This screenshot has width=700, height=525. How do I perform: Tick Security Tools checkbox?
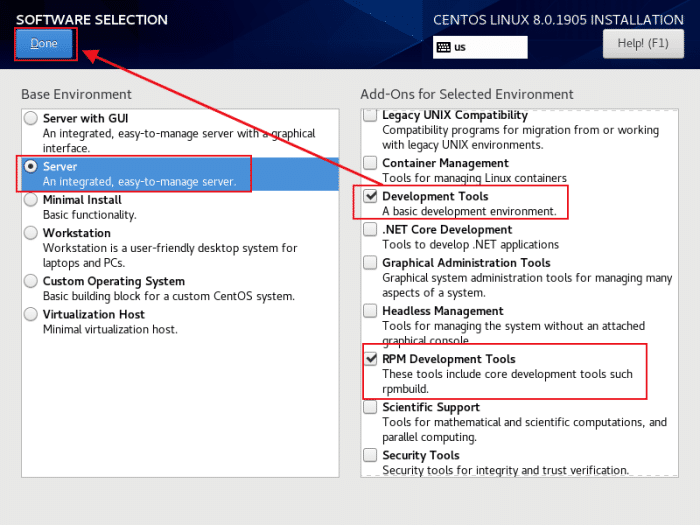370,455
